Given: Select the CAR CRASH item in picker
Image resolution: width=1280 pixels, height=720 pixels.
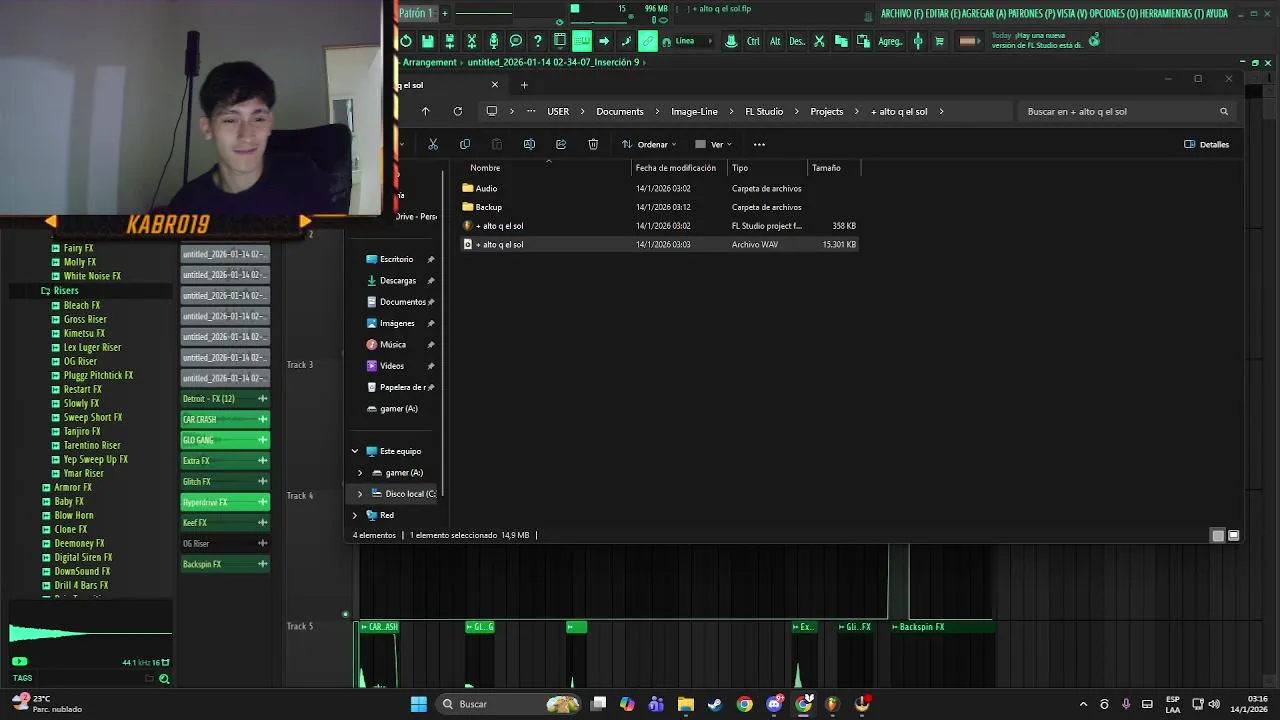Looking at the screenshot, I should point(224,419).
